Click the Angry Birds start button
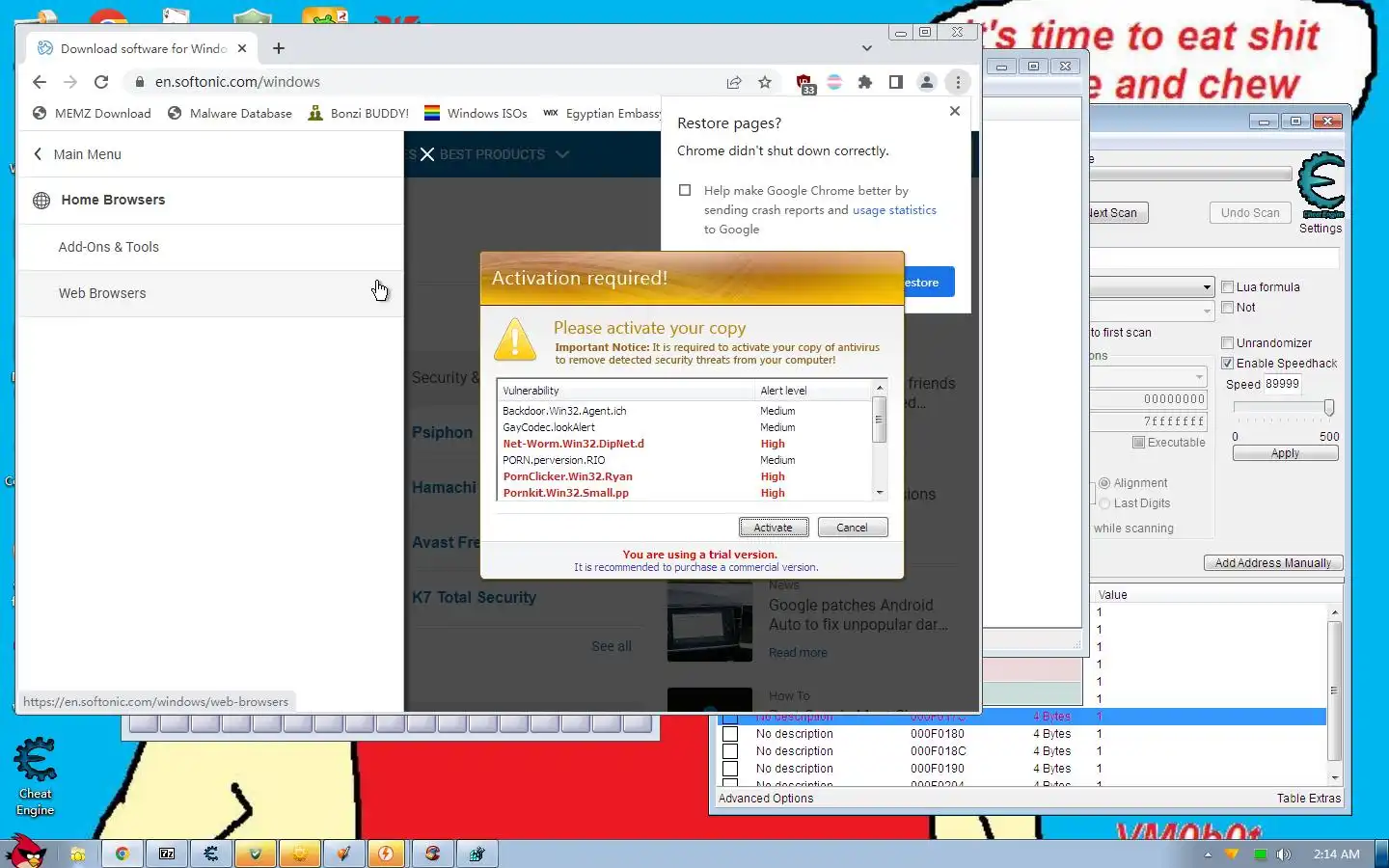 [x=25, y=852]
